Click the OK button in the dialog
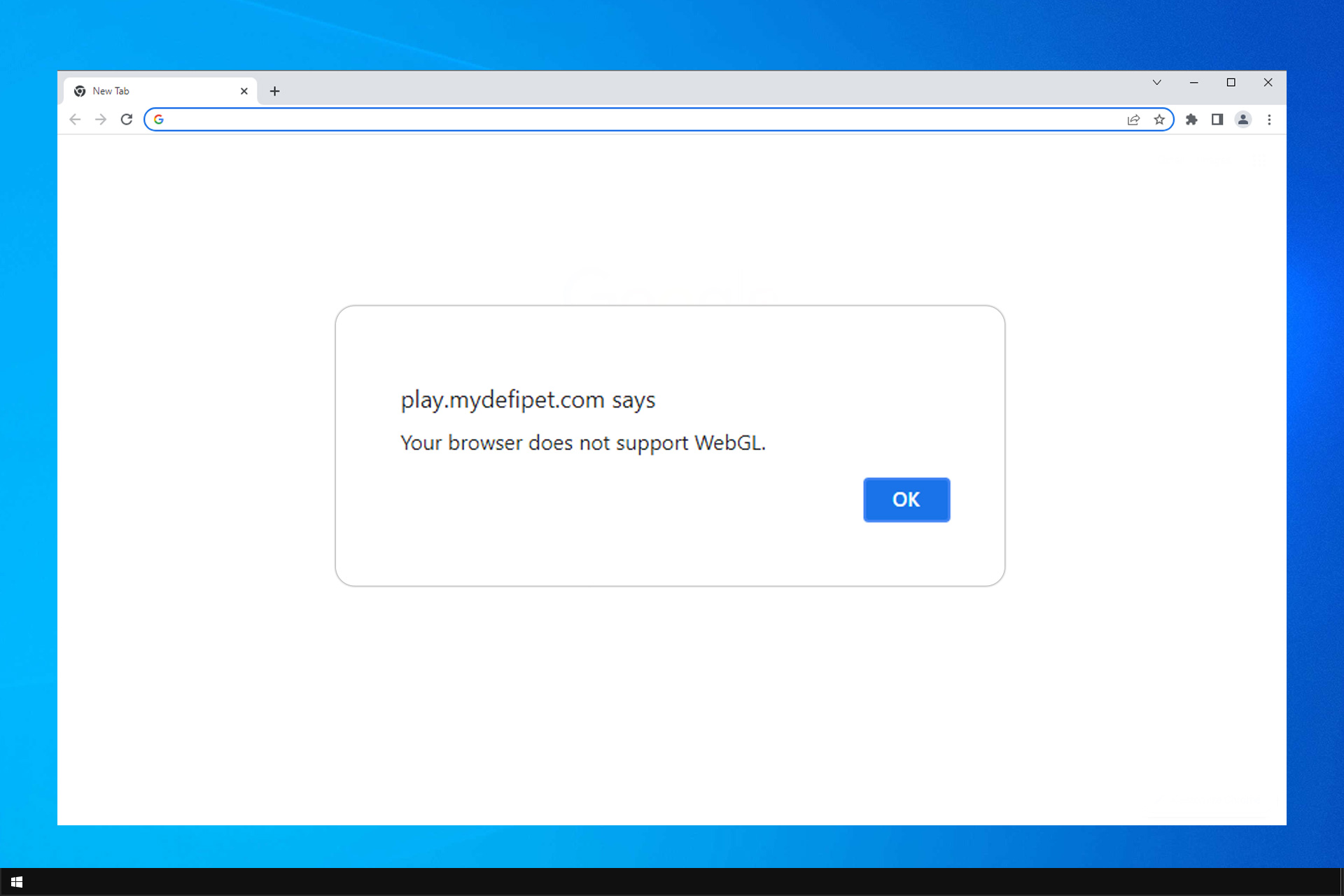The width and height of the screenshot is (1344, 896). point(906,500)
